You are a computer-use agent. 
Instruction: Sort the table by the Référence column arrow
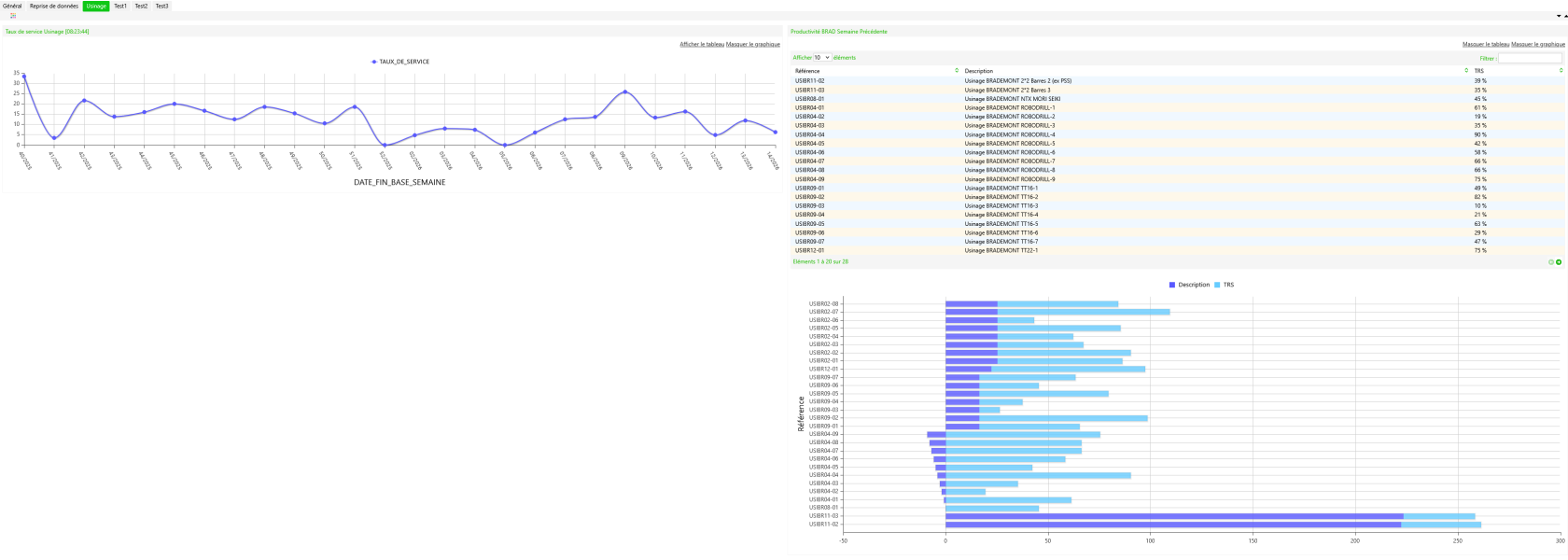tap(957, 71)
